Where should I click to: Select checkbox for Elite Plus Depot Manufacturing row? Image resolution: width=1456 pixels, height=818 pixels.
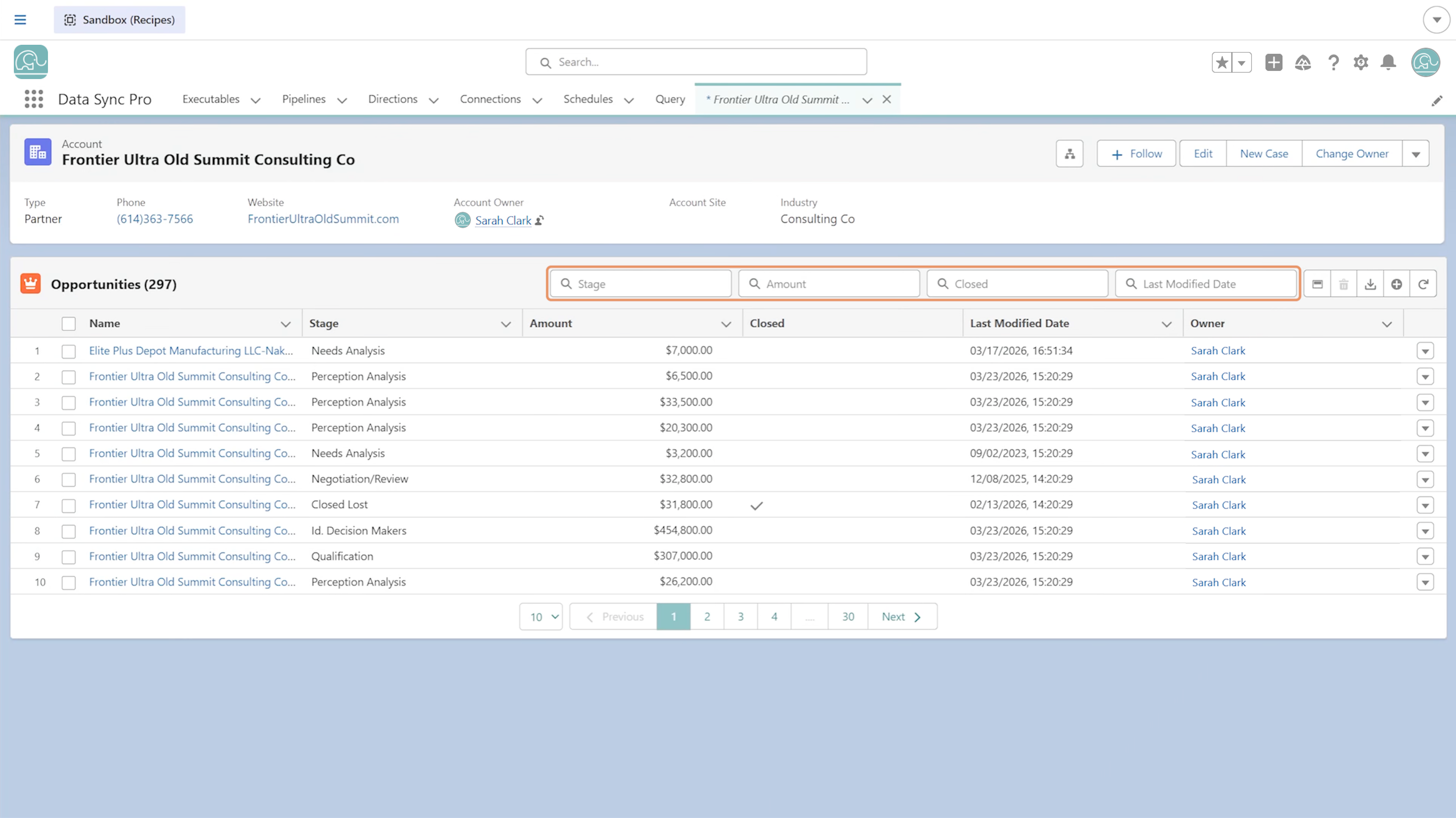pos(68,351)
